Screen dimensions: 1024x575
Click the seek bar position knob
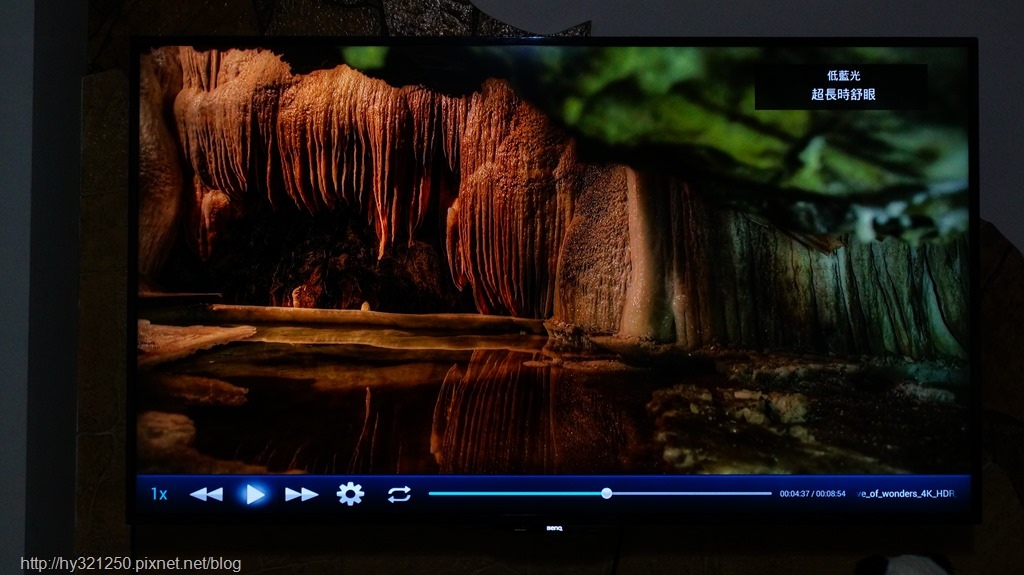607,493
